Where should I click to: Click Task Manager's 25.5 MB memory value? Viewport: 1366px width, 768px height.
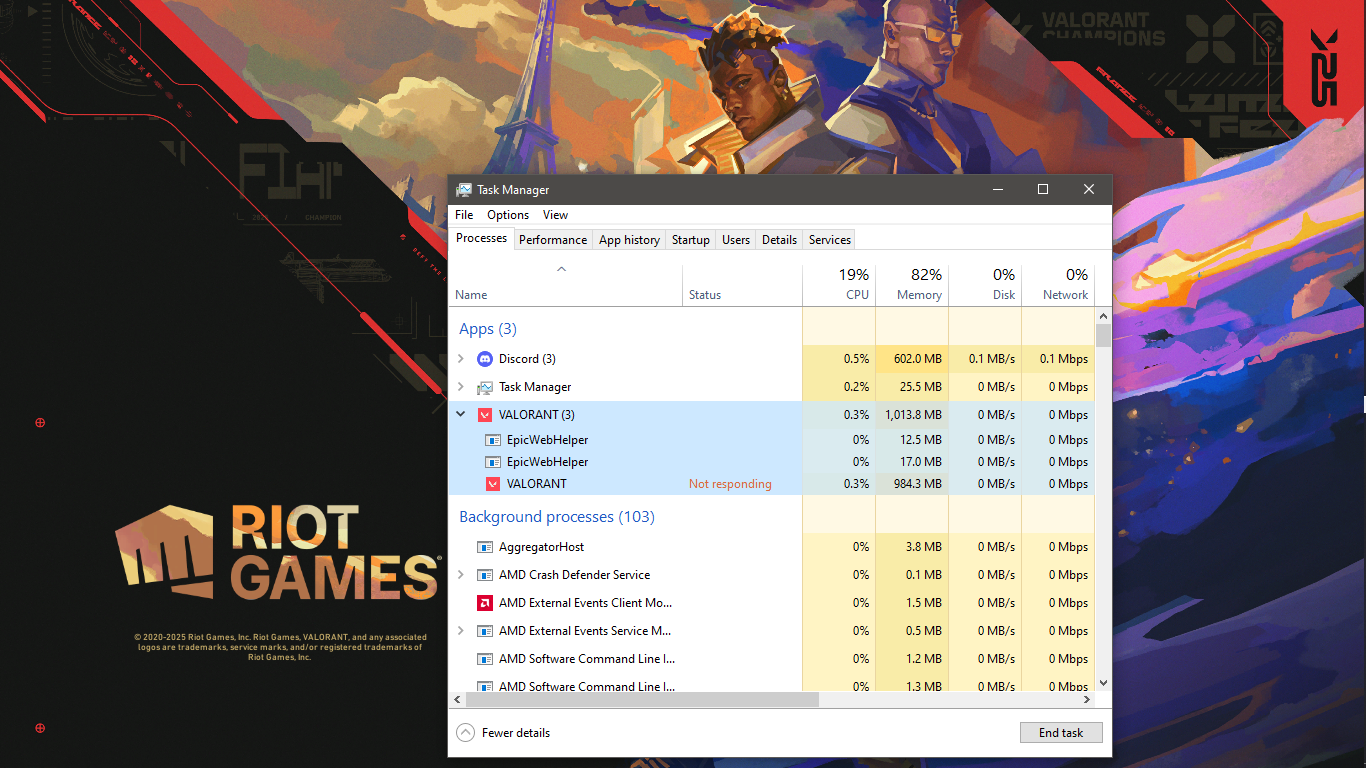pyautogui.click(x=919, y=387)
